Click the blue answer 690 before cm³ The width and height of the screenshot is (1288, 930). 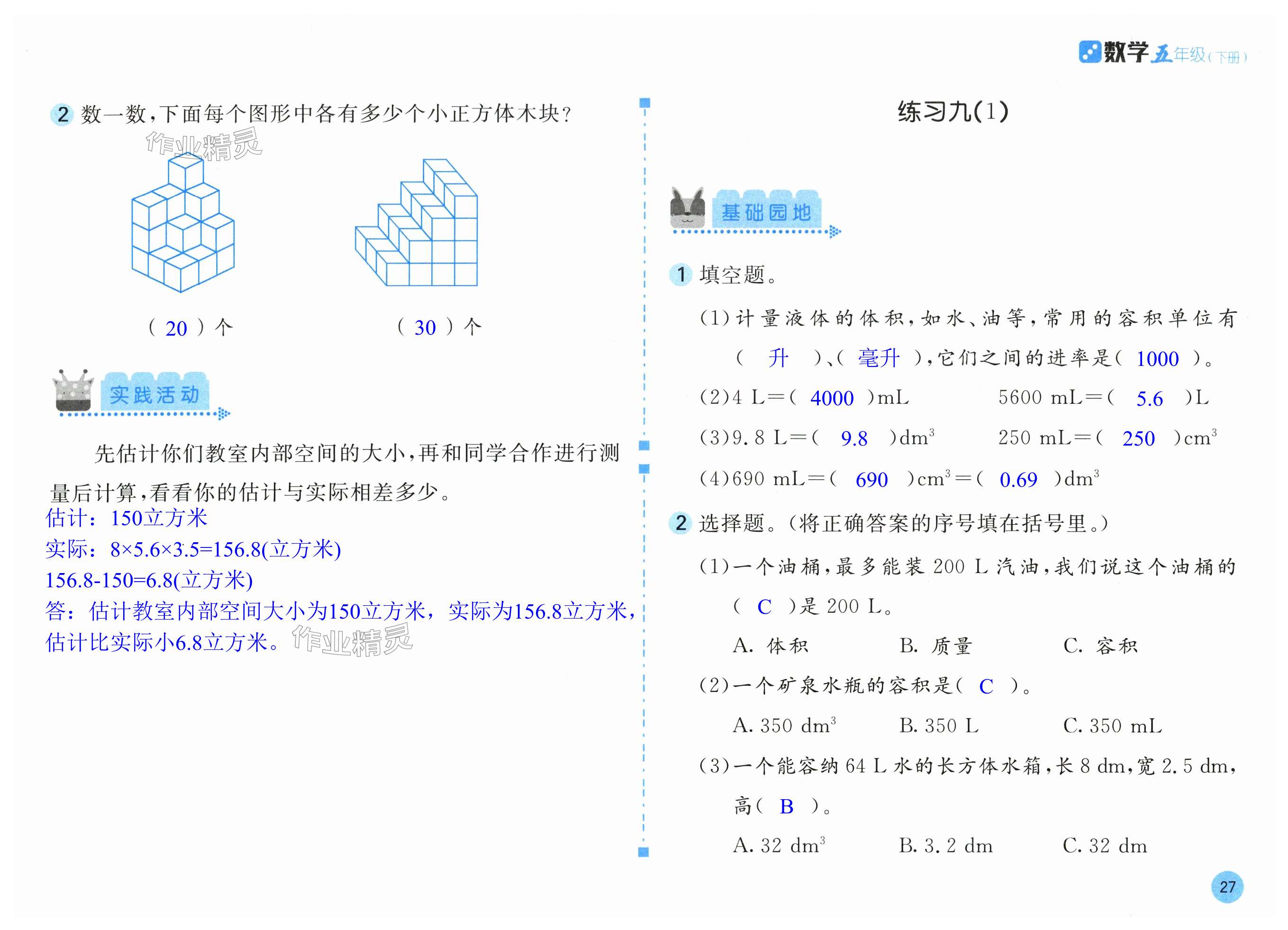(x=872, y=480)
